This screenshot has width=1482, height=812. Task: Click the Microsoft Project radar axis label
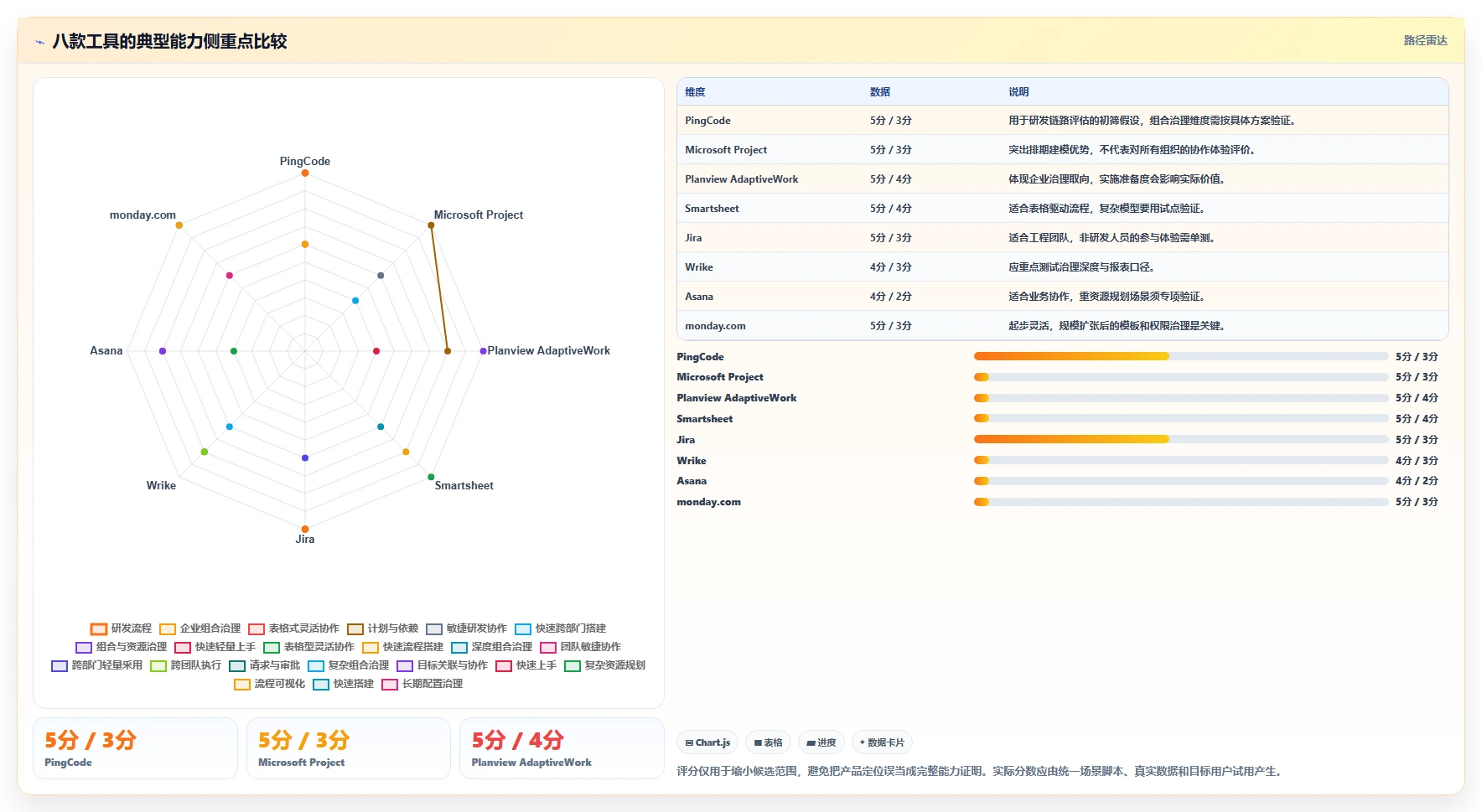pyautogui.click(x=478, y=215)
